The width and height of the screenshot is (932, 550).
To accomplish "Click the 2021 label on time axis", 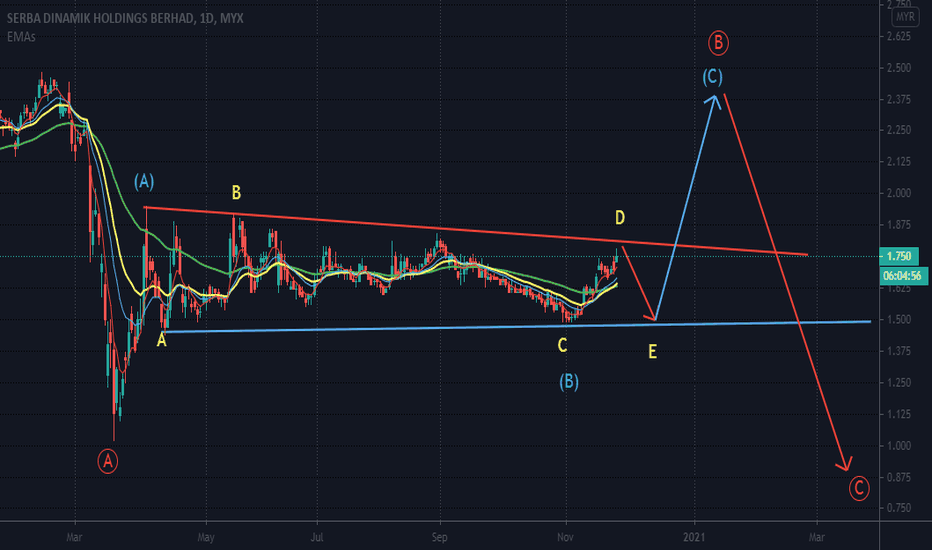I will click(x=694, y=538).
